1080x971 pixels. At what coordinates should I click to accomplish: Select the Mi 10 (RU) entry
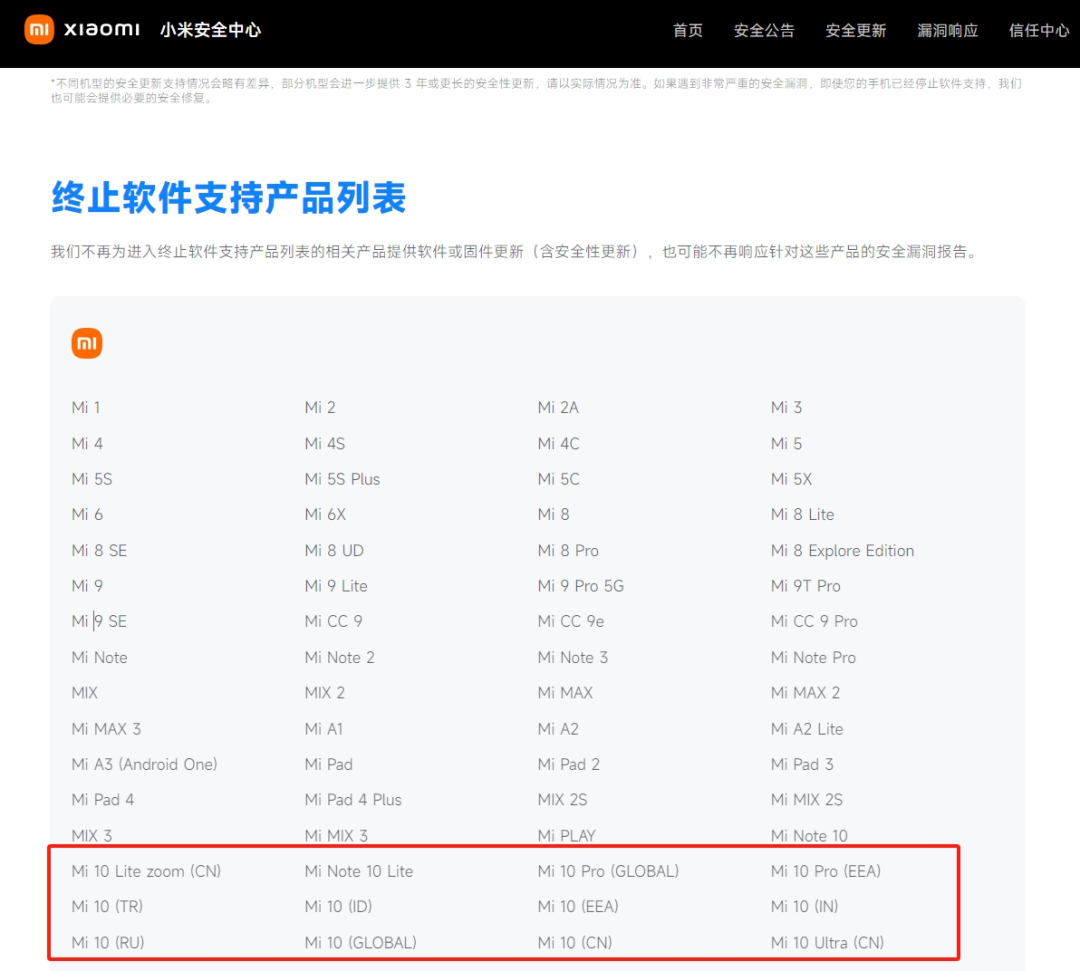point(108,943)
